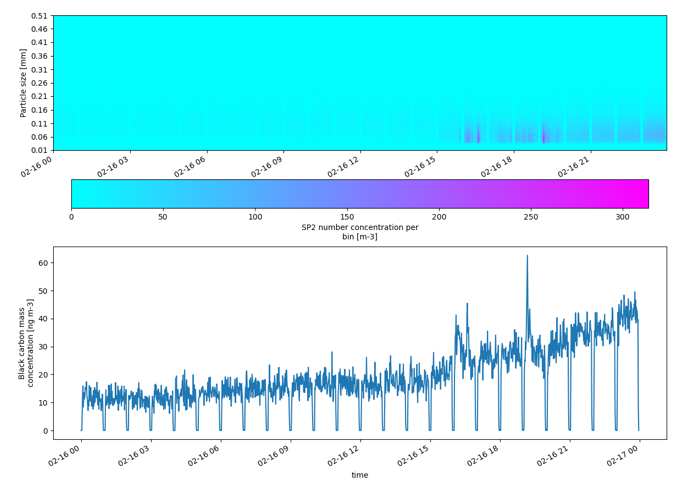Click the 40 tick on black carbon axis
The width and height of the screenshot is (690, 495).
click(43, 319)
